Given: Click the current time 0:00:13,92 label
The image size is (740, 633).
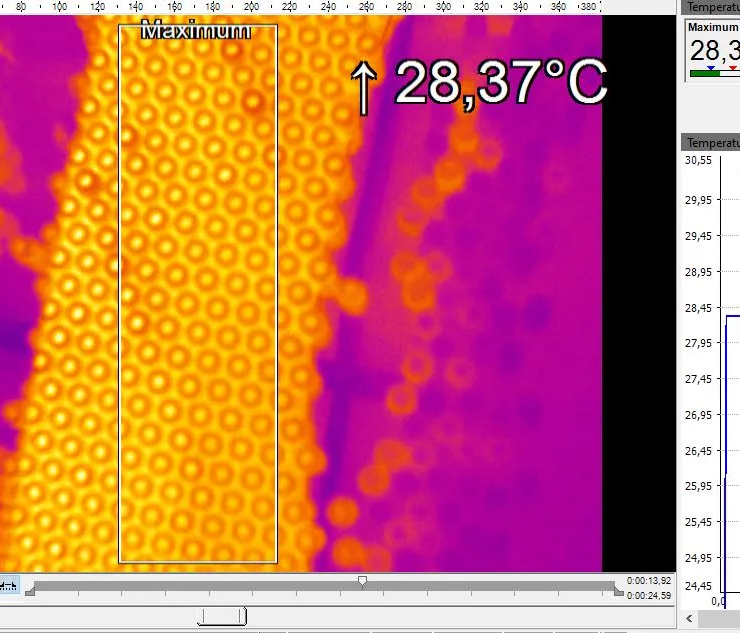Looking at the screenshot, I should tap(649, 581).
